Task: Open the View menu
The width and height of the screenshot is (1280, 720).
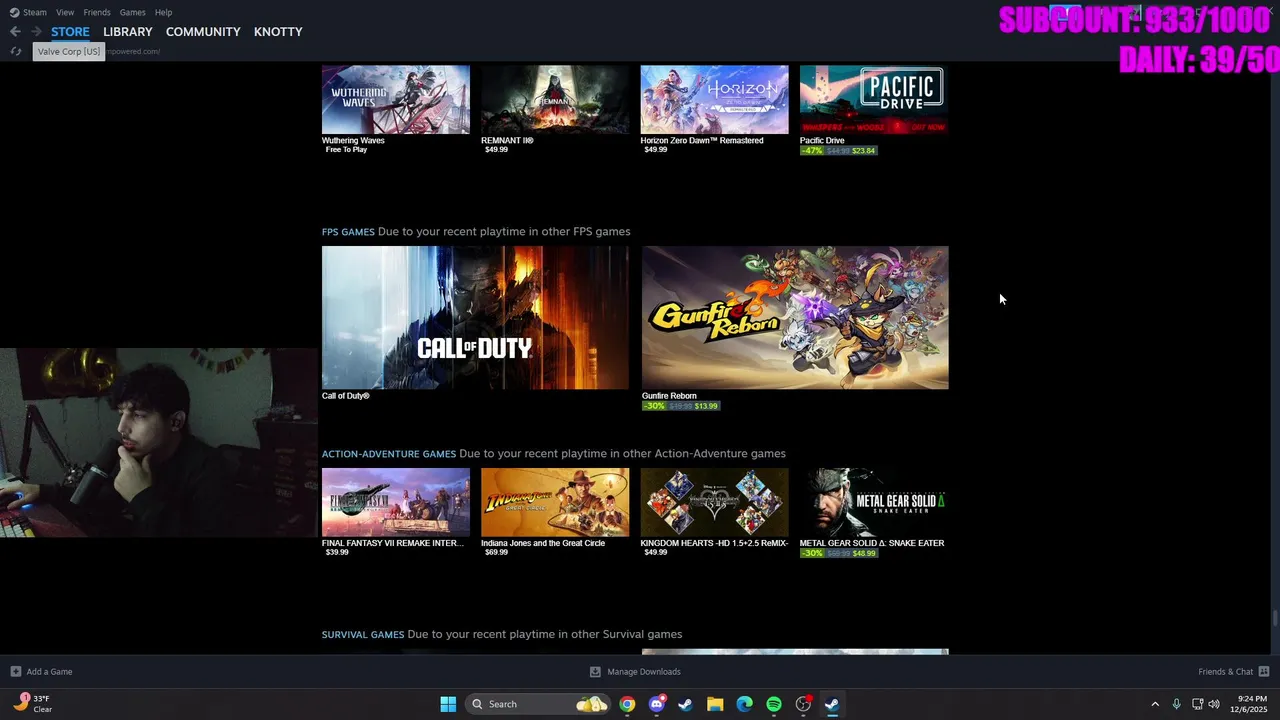Action: click(65, 12)
